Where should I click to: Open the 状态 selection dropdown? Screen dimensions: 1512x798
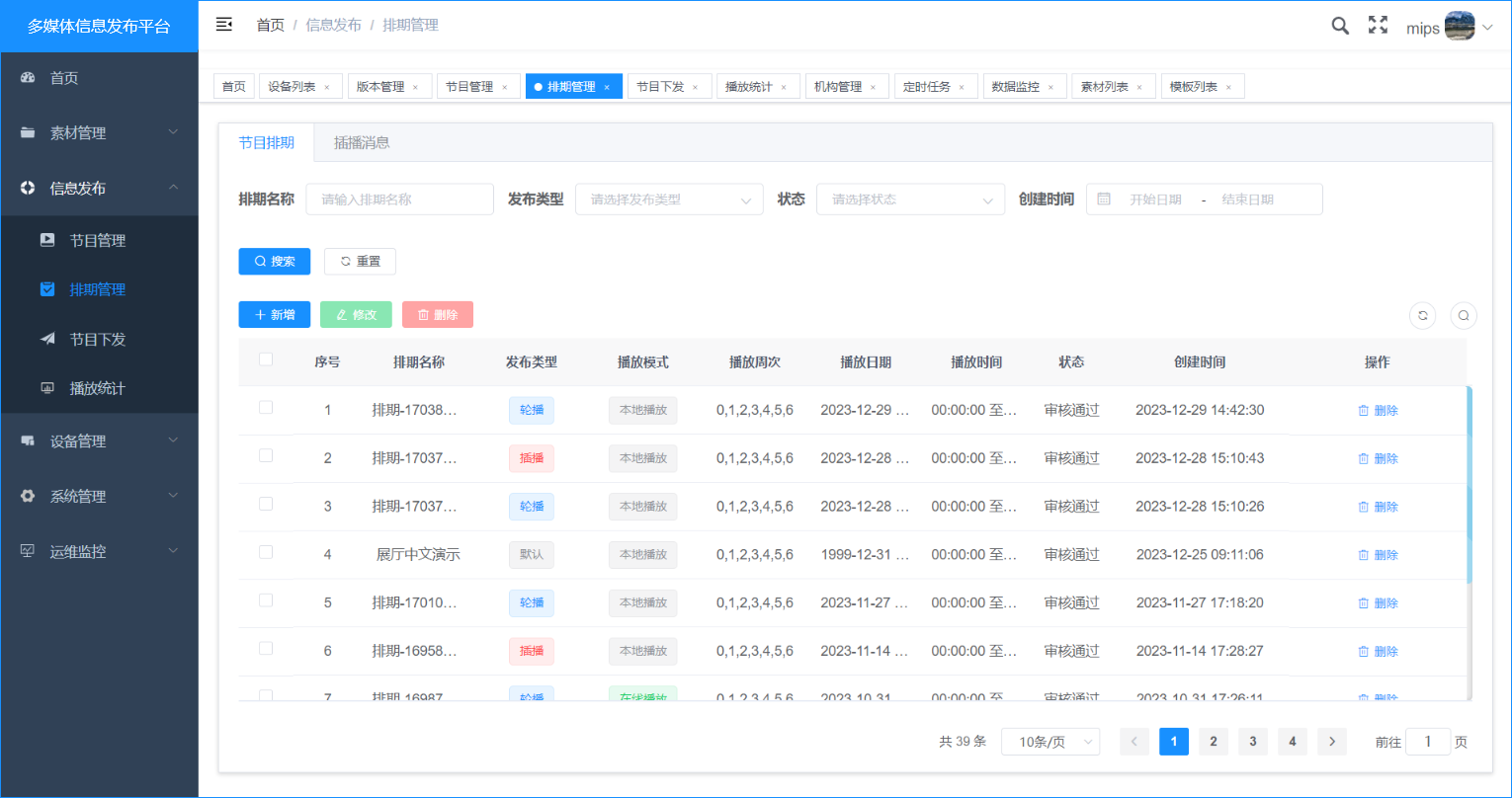910,199
